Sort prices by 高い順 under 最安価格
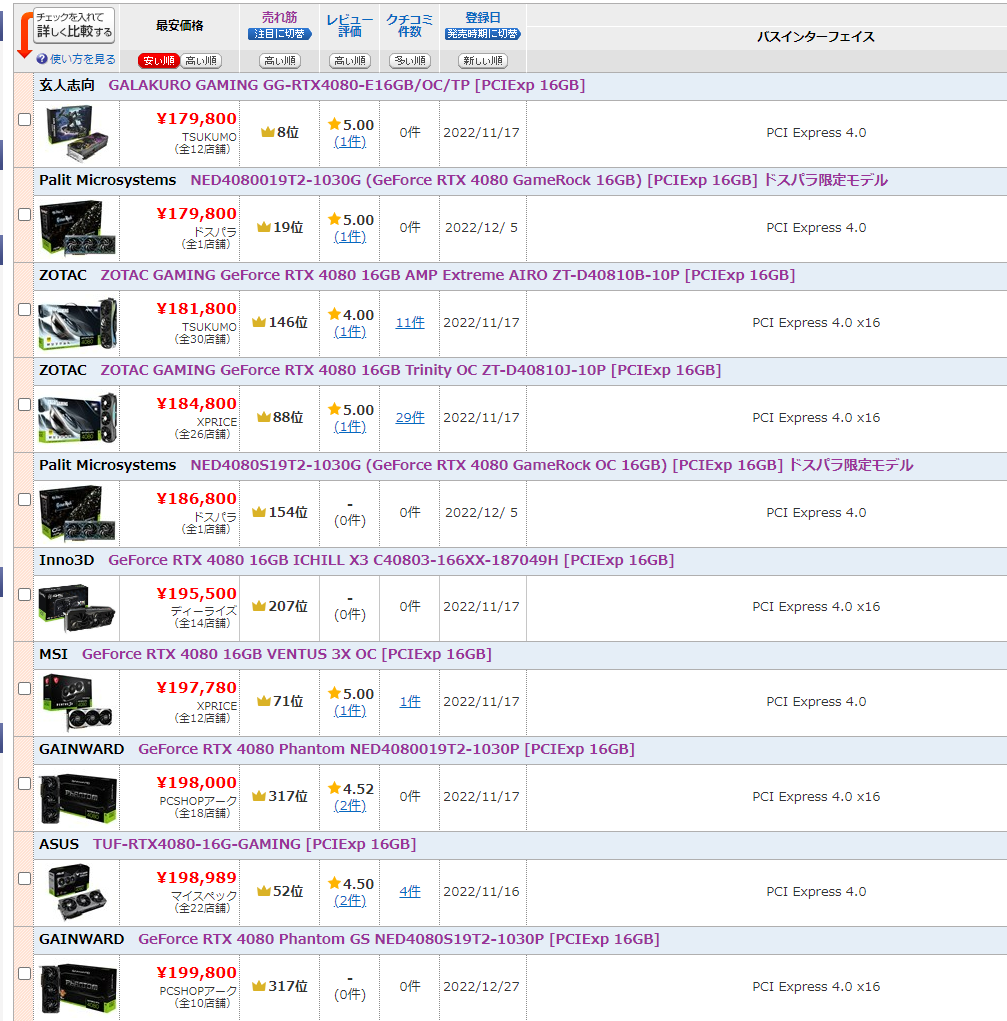1007x1021 pixels. coord(201,61)
